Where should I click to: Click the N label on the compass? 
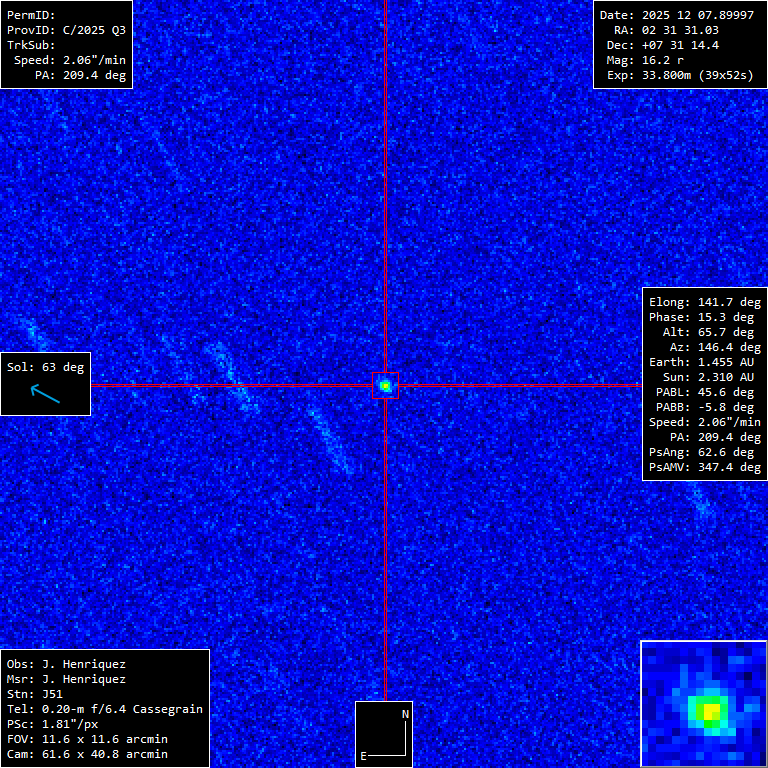[405, 714]
